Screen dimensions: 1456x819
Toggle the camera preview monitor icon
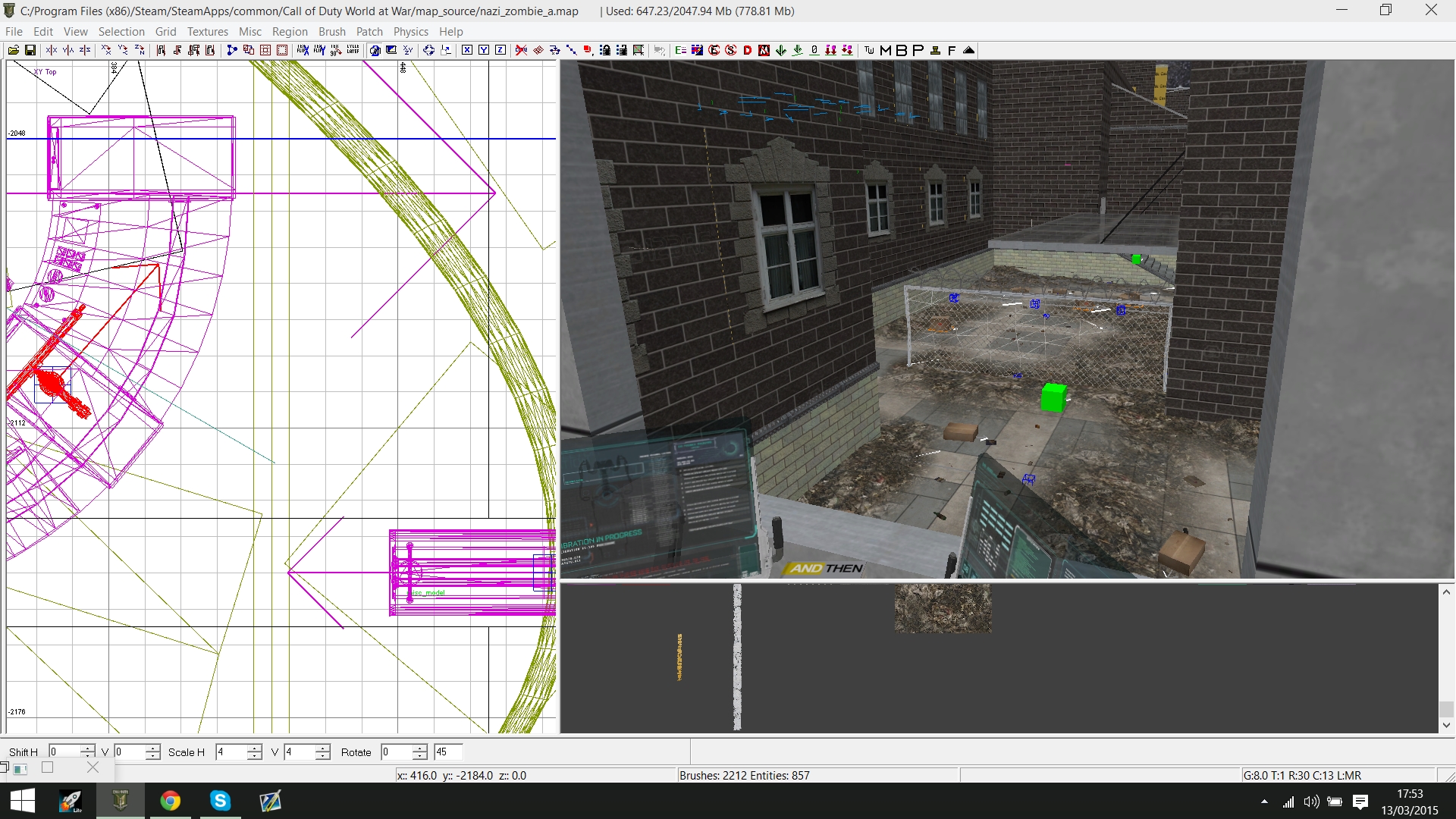pyautogui.click(x=391, y=50)
